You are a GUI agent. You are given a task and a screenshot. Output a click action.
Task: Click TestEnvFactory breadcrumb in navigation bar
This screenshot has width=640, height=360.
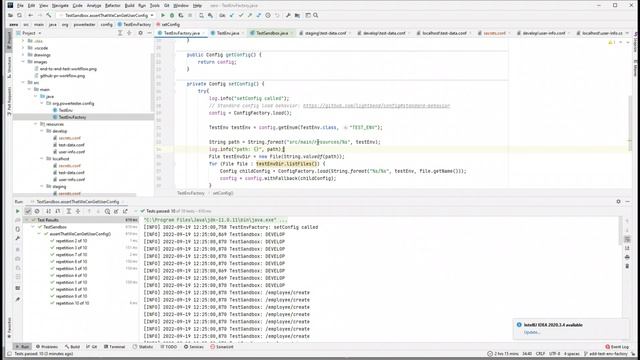(x=135, y=24)
